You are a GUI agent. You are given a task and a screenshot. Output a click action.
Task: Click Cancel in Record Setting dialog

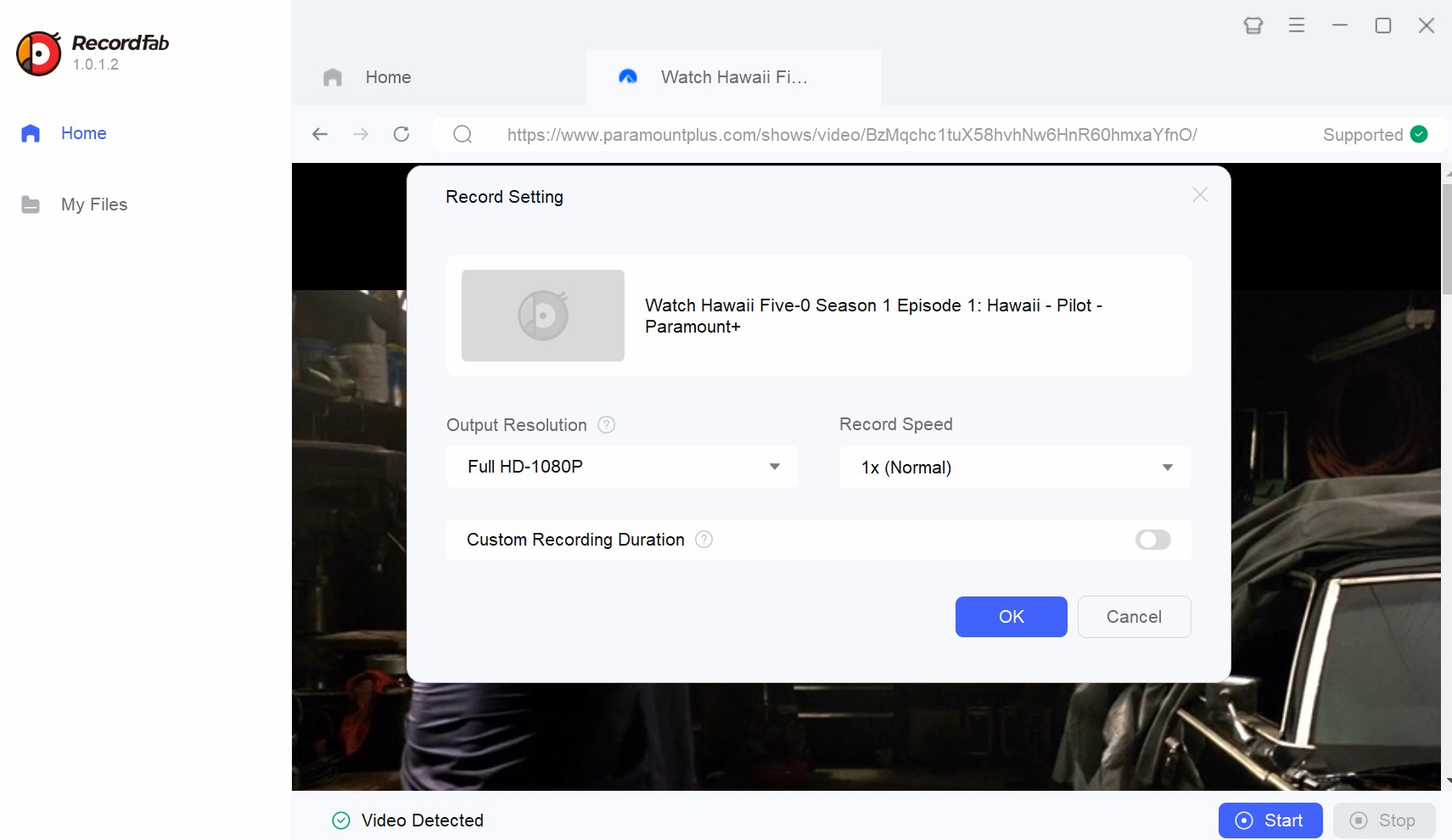1134,617
